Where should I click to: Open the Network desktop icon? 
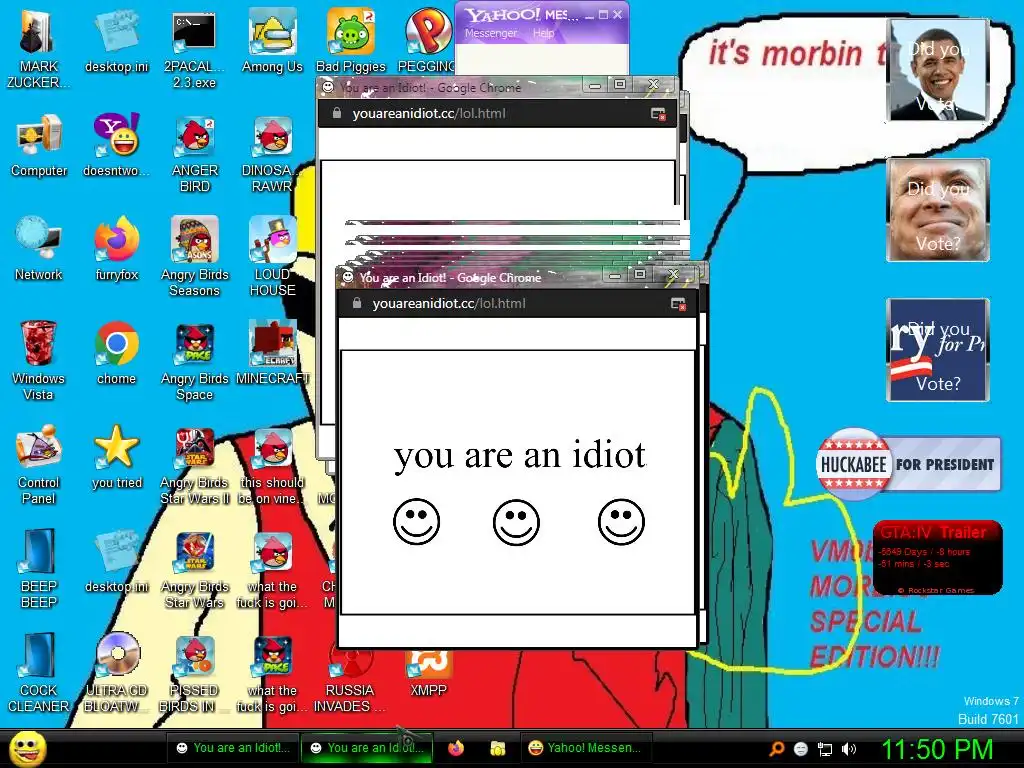[x=39, y=248]
